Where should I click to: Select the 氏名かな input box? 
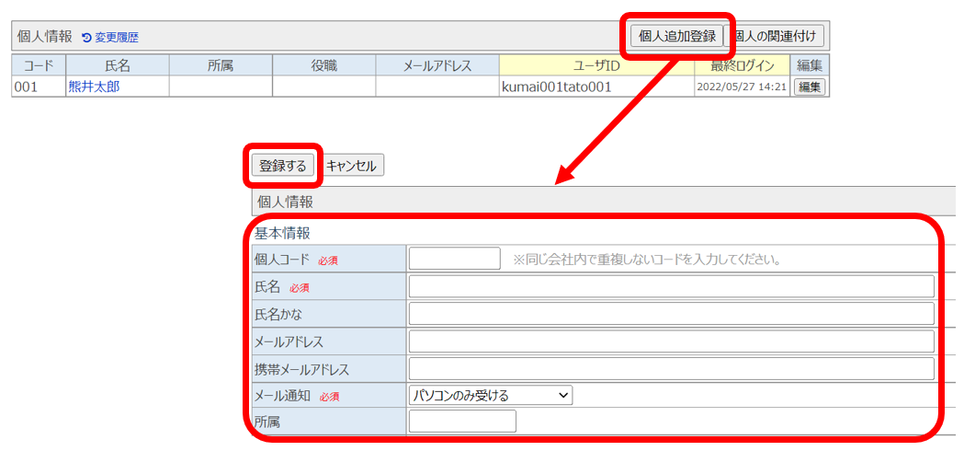(671, 314)
